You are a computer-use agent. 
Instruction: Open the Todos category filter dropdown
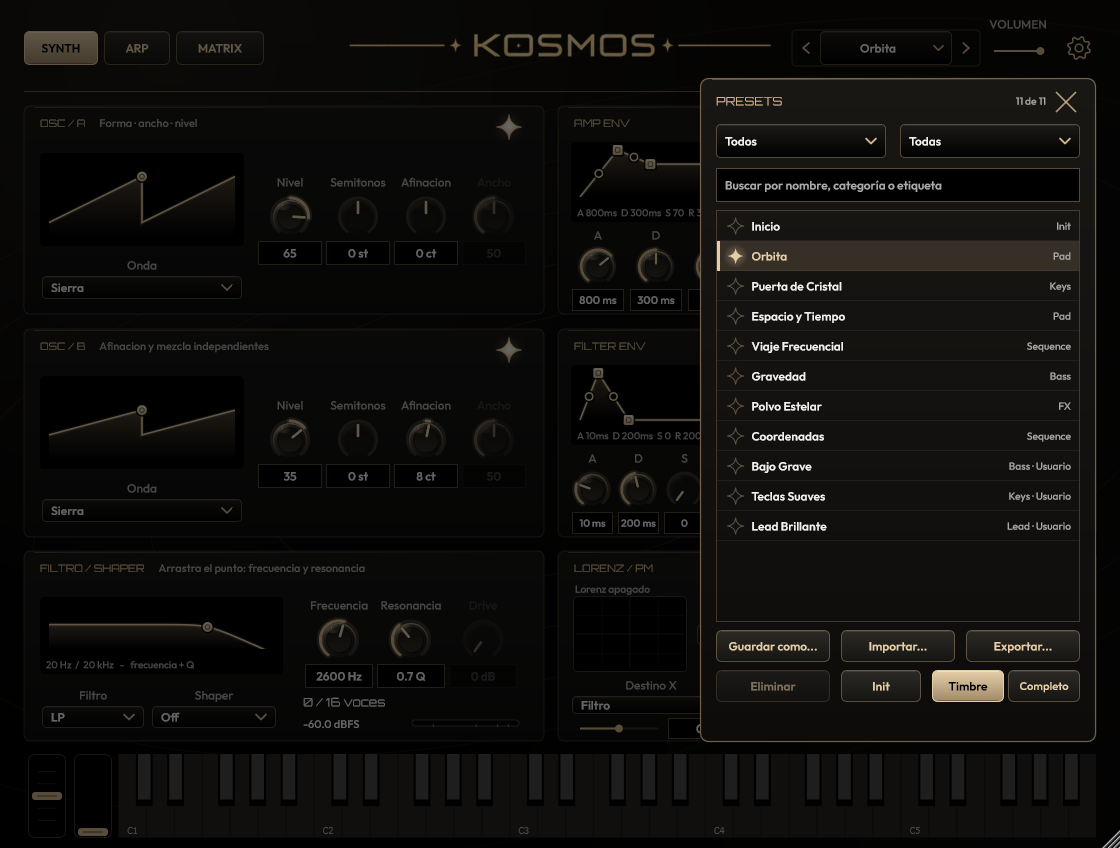point(801,141)
